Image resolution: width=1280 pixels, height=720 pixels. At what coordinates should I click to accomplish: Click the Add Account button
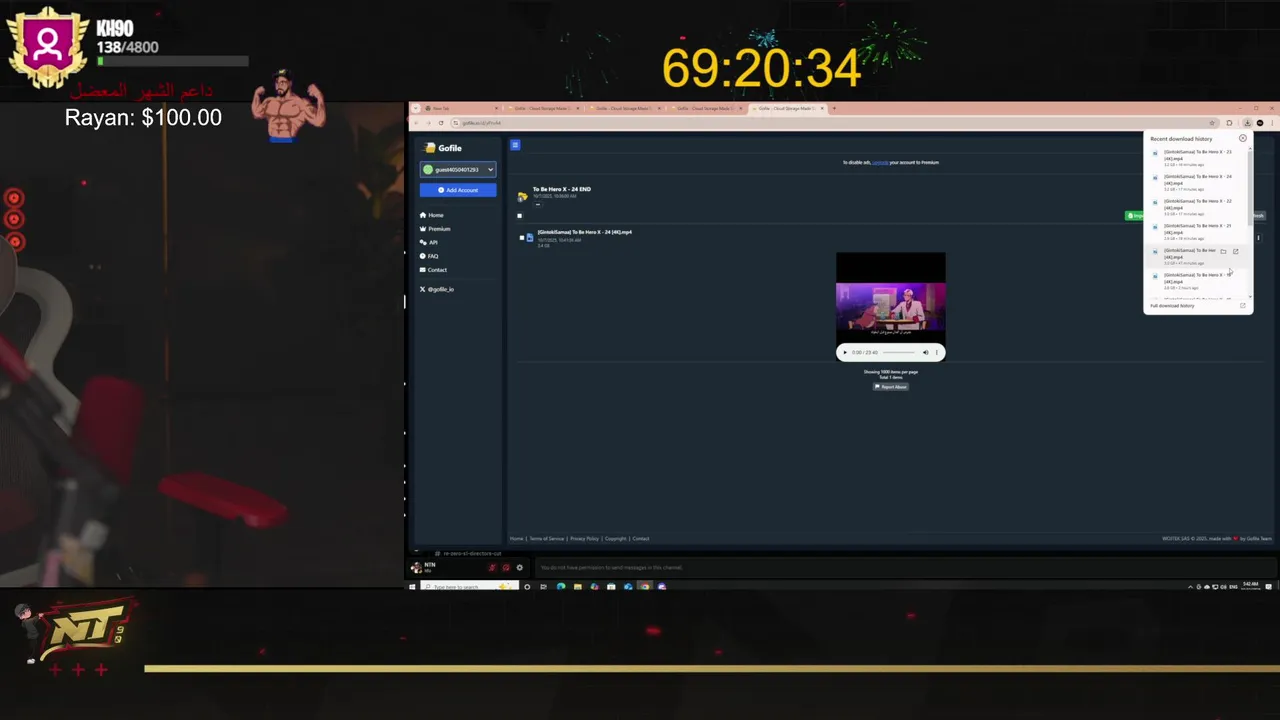tap(458, 190)
